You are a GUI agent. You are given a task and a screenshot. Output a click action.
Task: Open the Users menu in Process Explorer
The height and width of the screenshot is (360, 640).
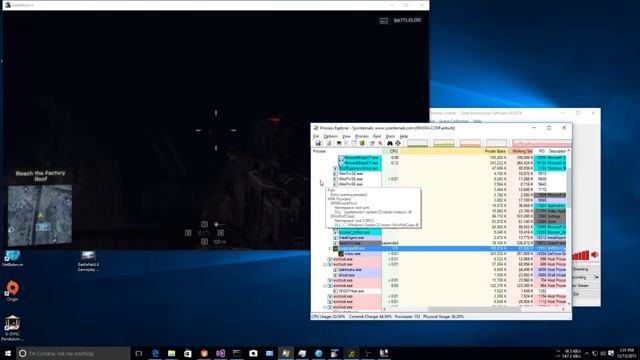coord(390,136)
